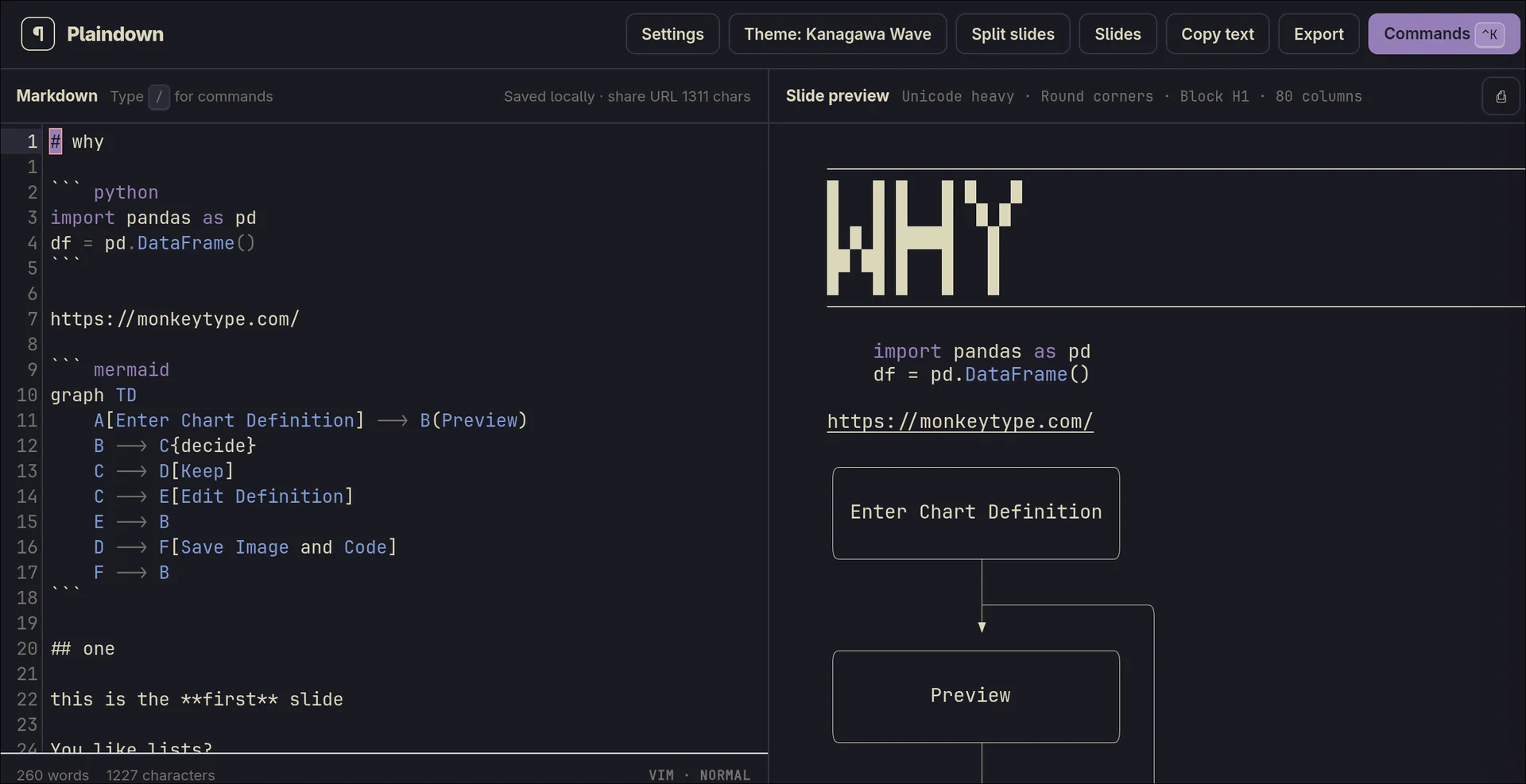Image resolution: width=1526 pixels, height=784 pixels.
Task: Click the Plaindown pilcrow logo icon
Action: [x=38, y=34]
